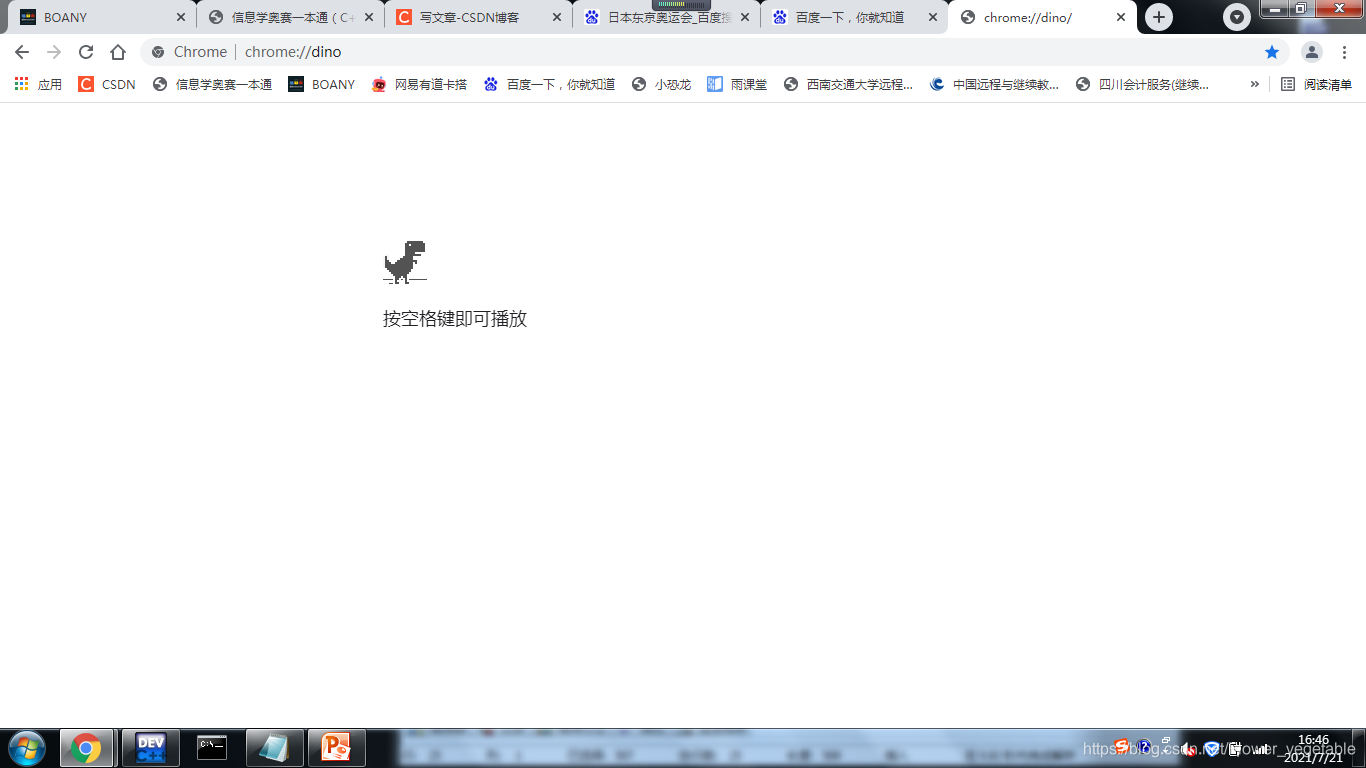Bookmark this page with the star icon
The width and height of the screenshot is (1366, 768).
click(1272, 52)
